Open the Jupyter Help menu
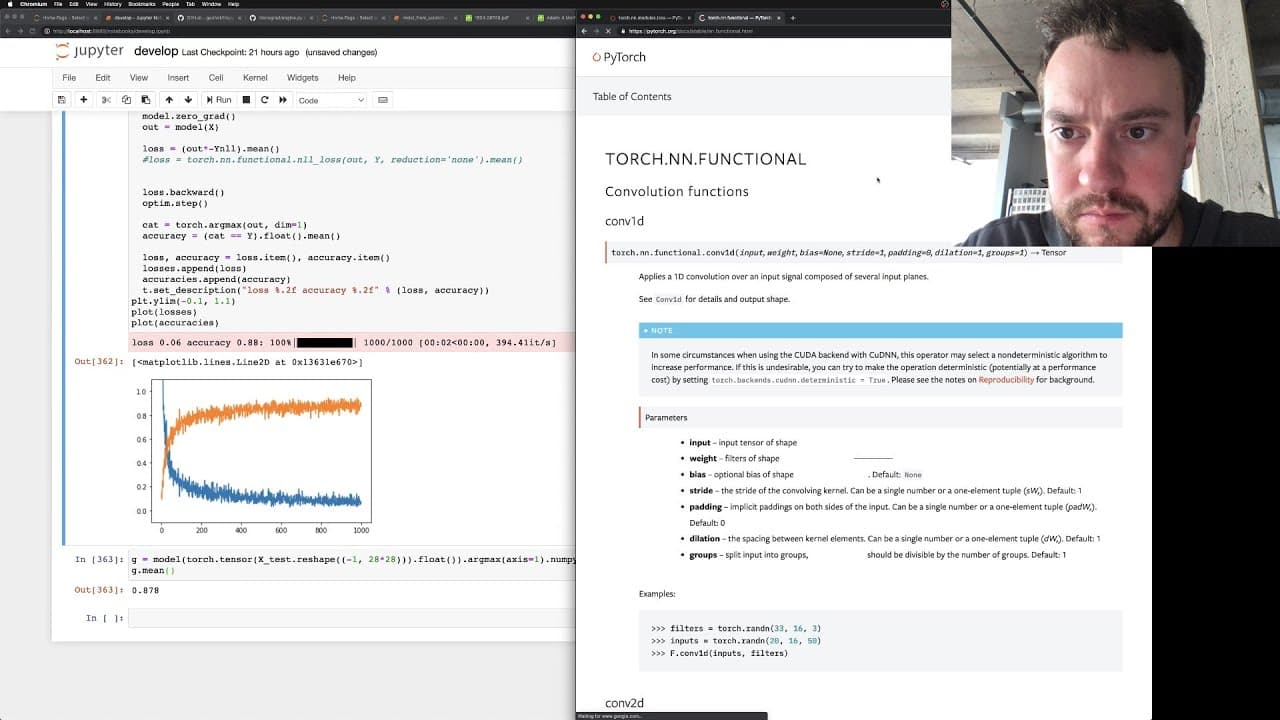Screen dimensions: 1280x720 click(347, 78)
